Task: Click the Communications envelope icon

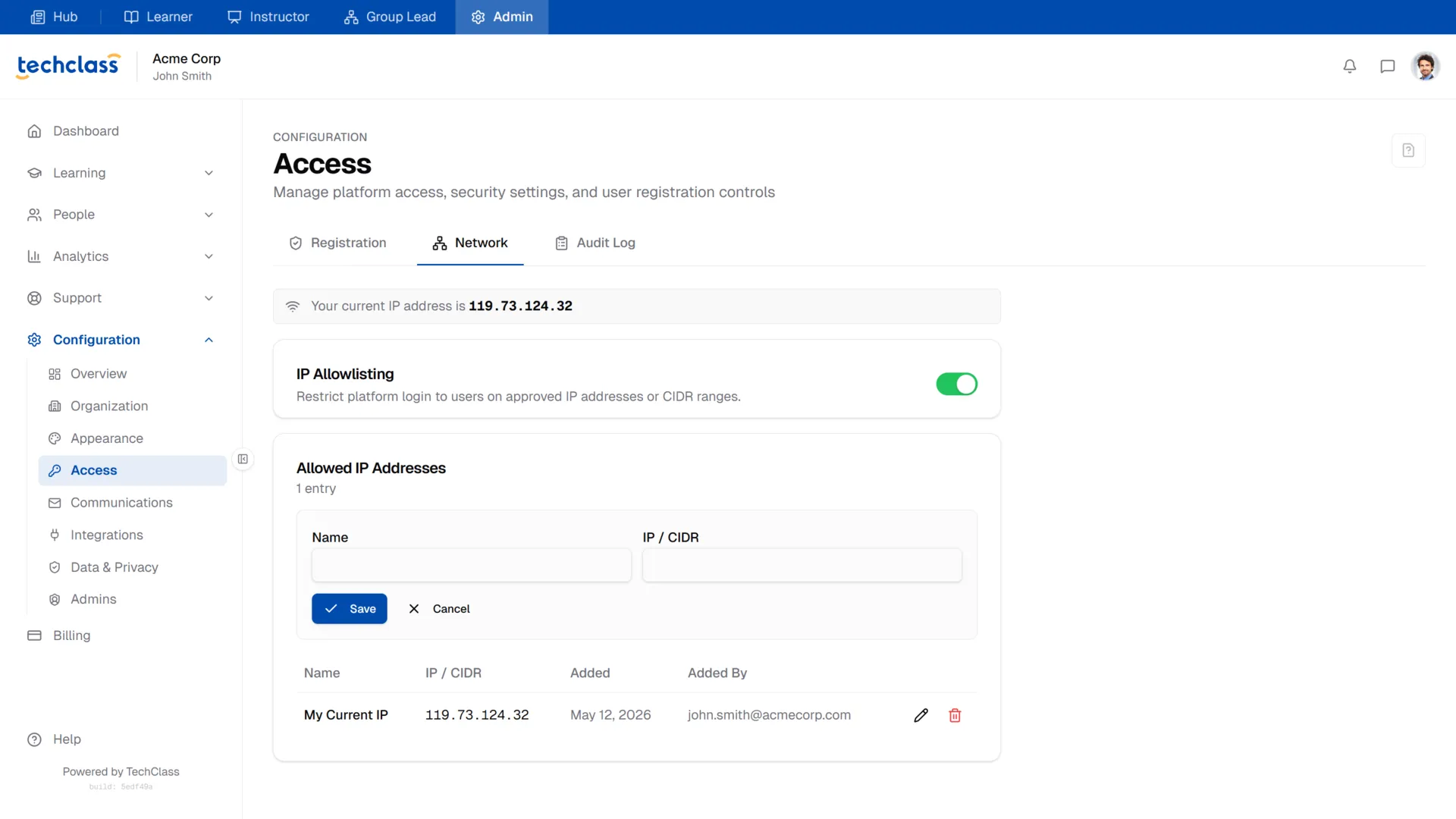Action: (x=55, y=503)
